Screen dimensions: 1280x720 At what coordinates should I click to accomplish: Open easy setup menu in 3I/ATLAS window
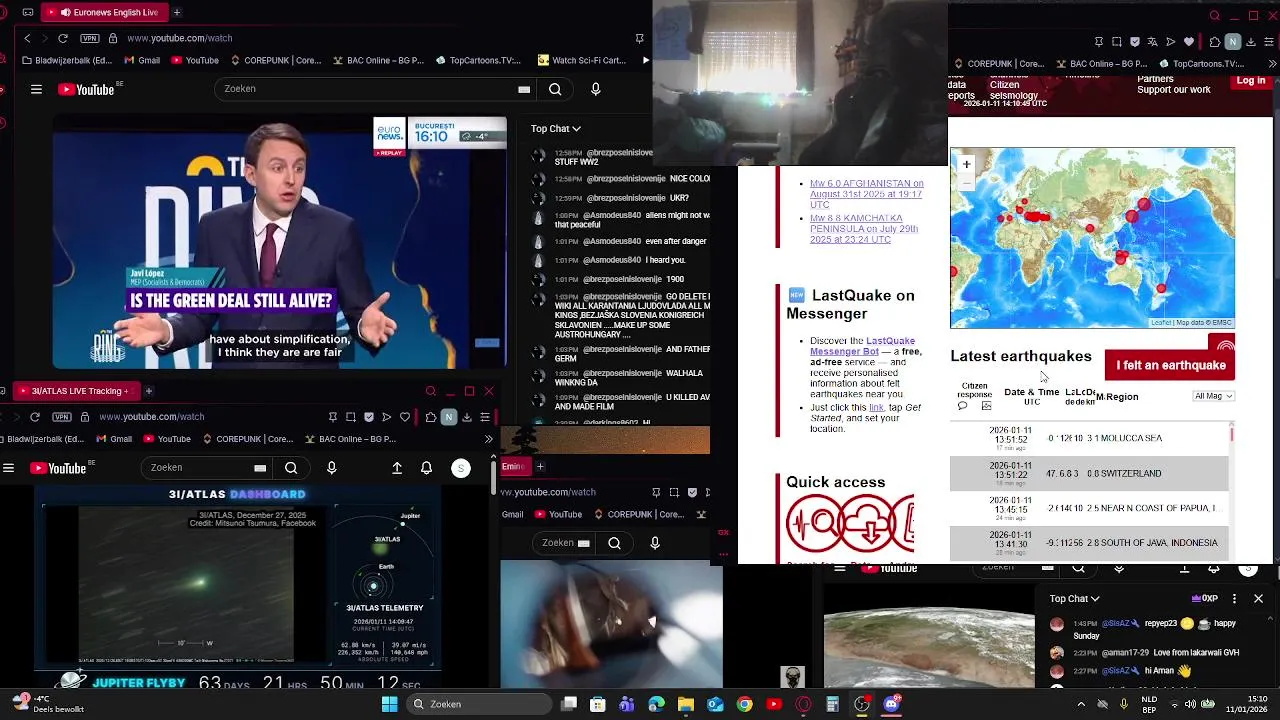click(485, 417)
